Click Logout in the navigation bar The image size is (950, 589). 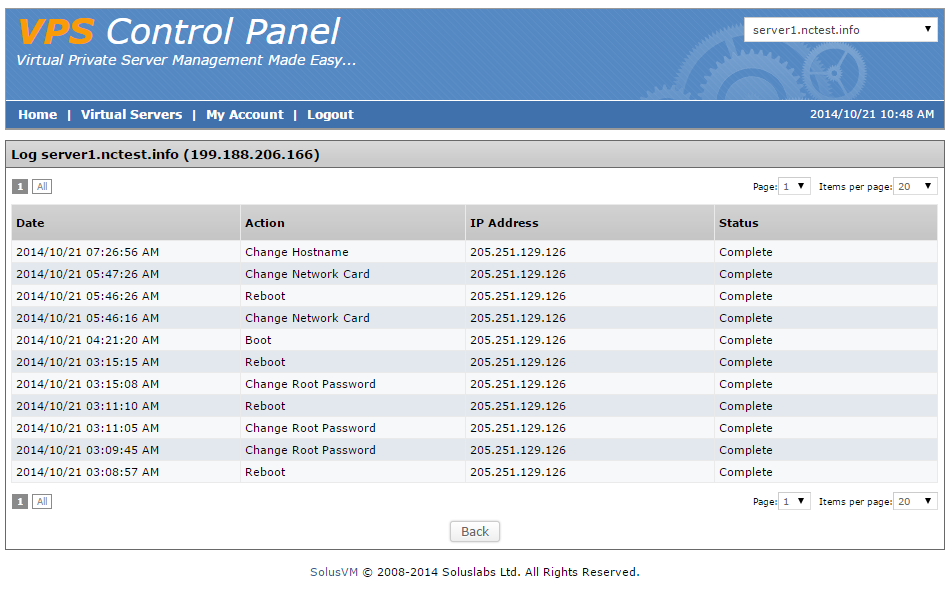point(330,115)
